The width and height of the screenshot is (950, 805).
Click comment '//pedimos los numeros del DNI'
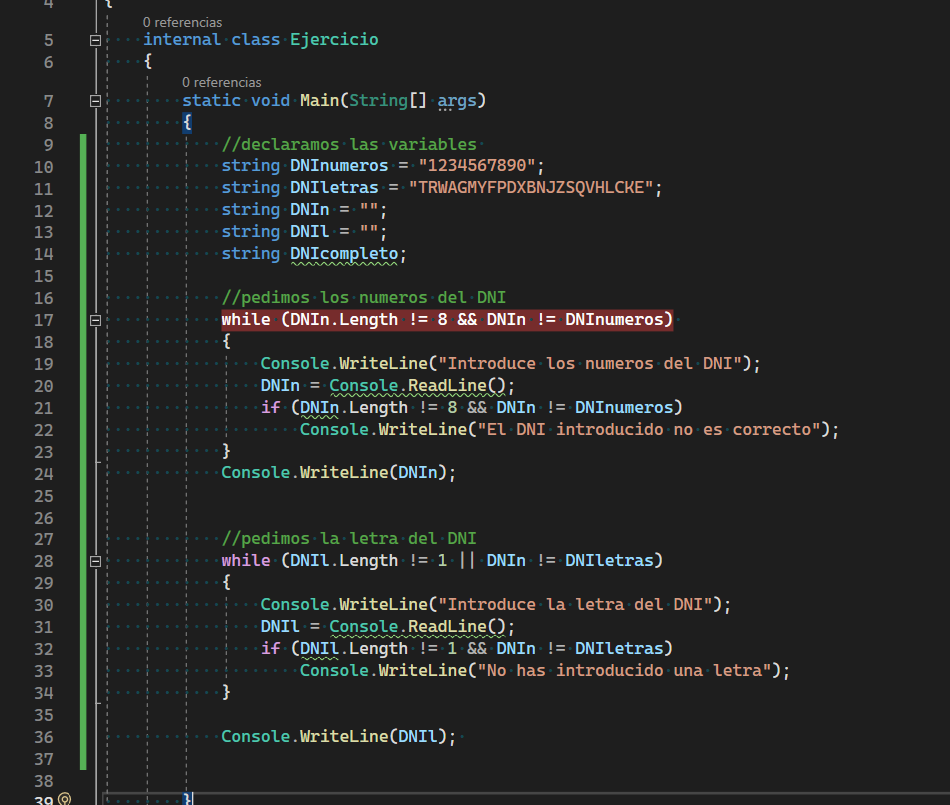[x=364, y=297]
